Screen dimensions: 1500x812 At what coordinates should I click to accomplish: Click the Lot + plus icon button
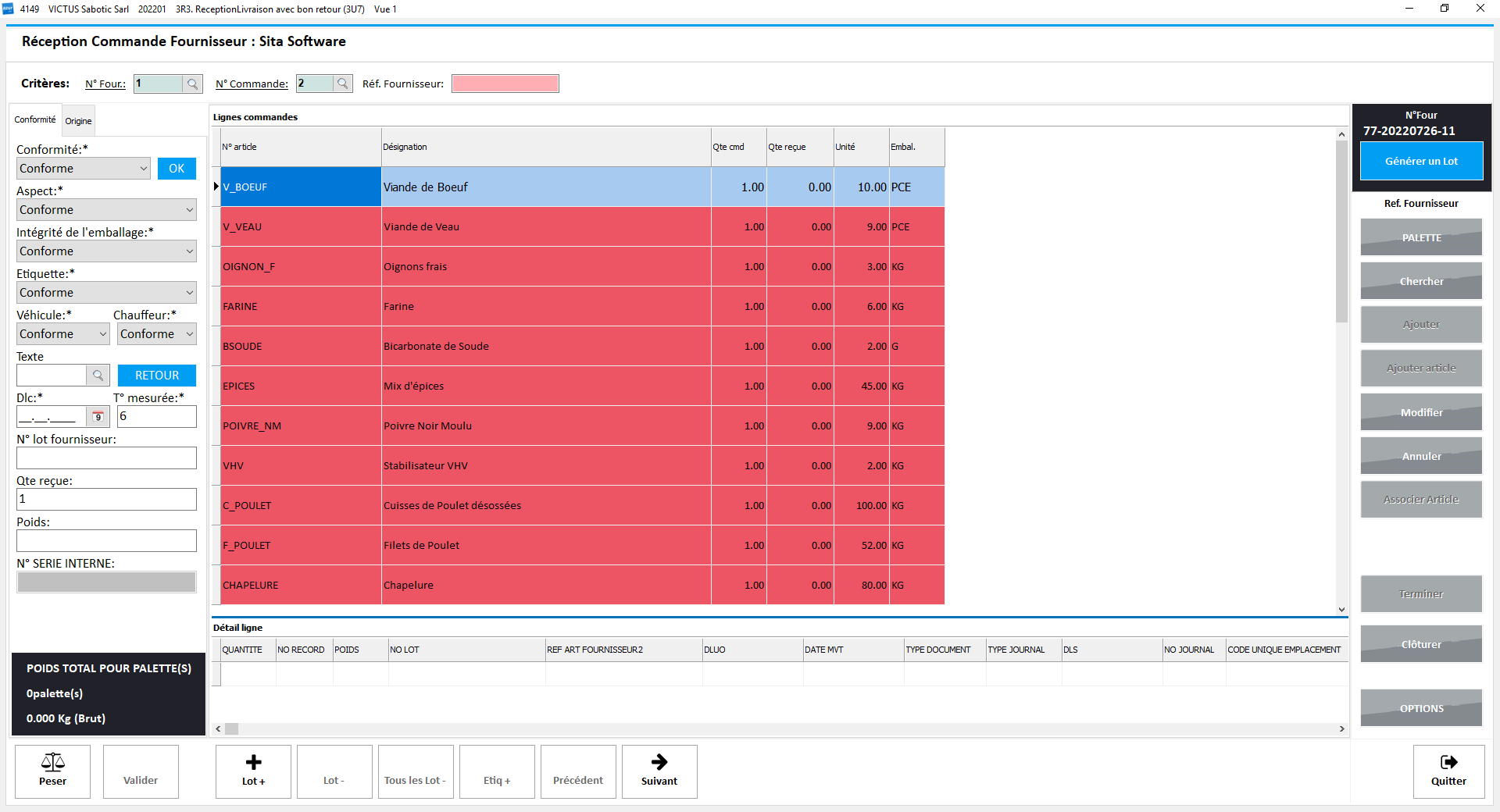253,771
